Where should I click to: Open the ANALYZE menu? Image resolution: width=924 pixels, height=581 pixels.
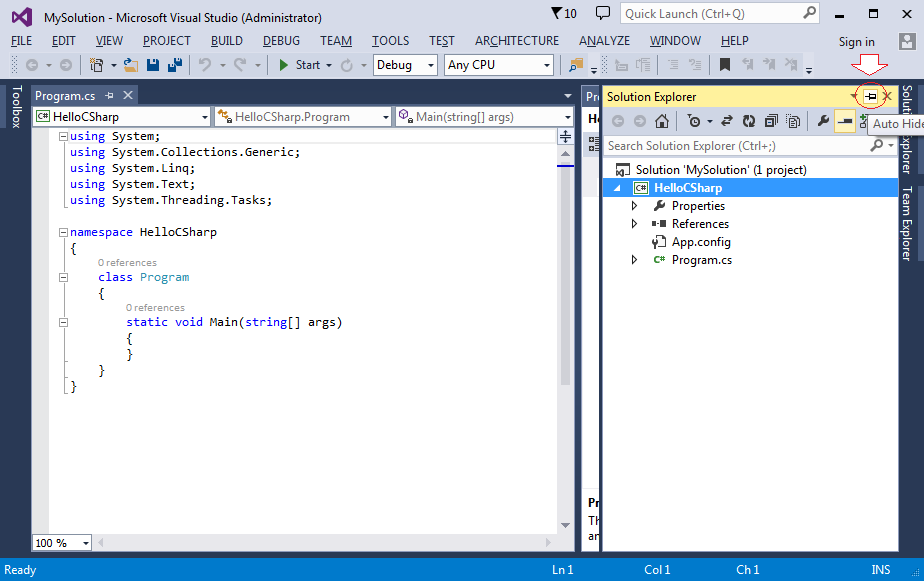click(x=604, y=41)
